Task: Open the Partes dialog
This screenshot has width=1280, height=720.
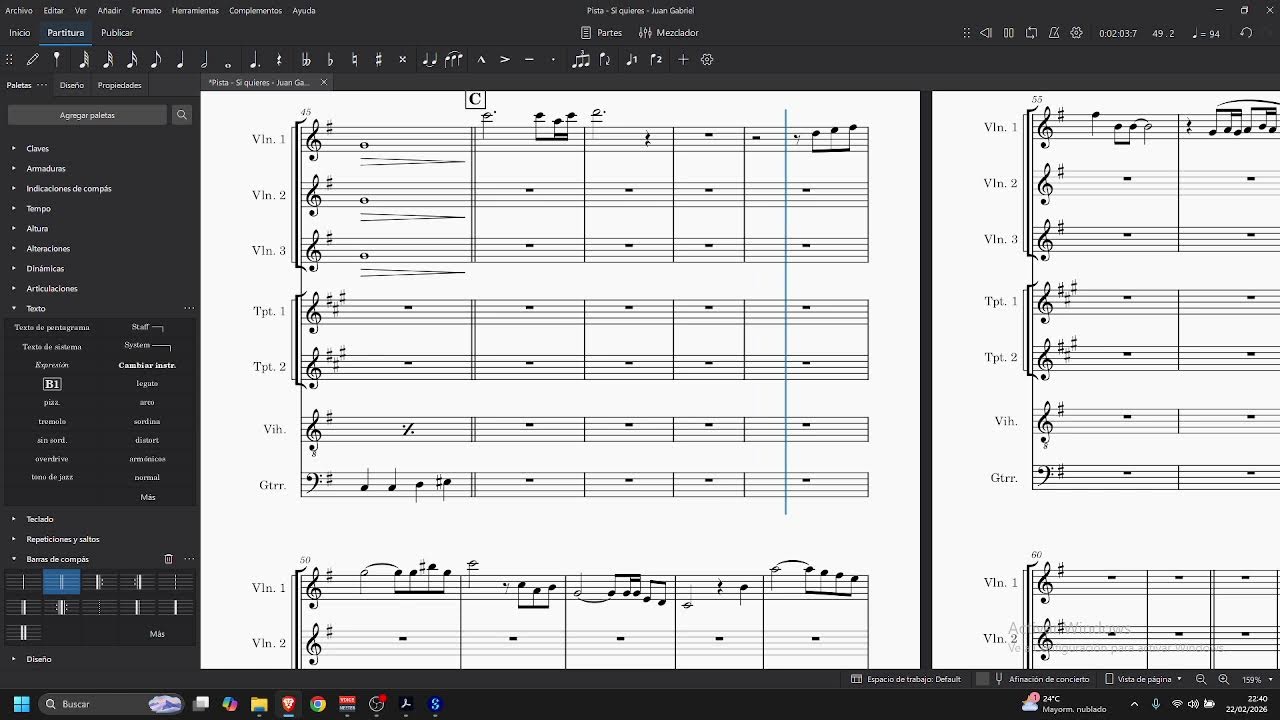Action: click(x=602, y=33)
